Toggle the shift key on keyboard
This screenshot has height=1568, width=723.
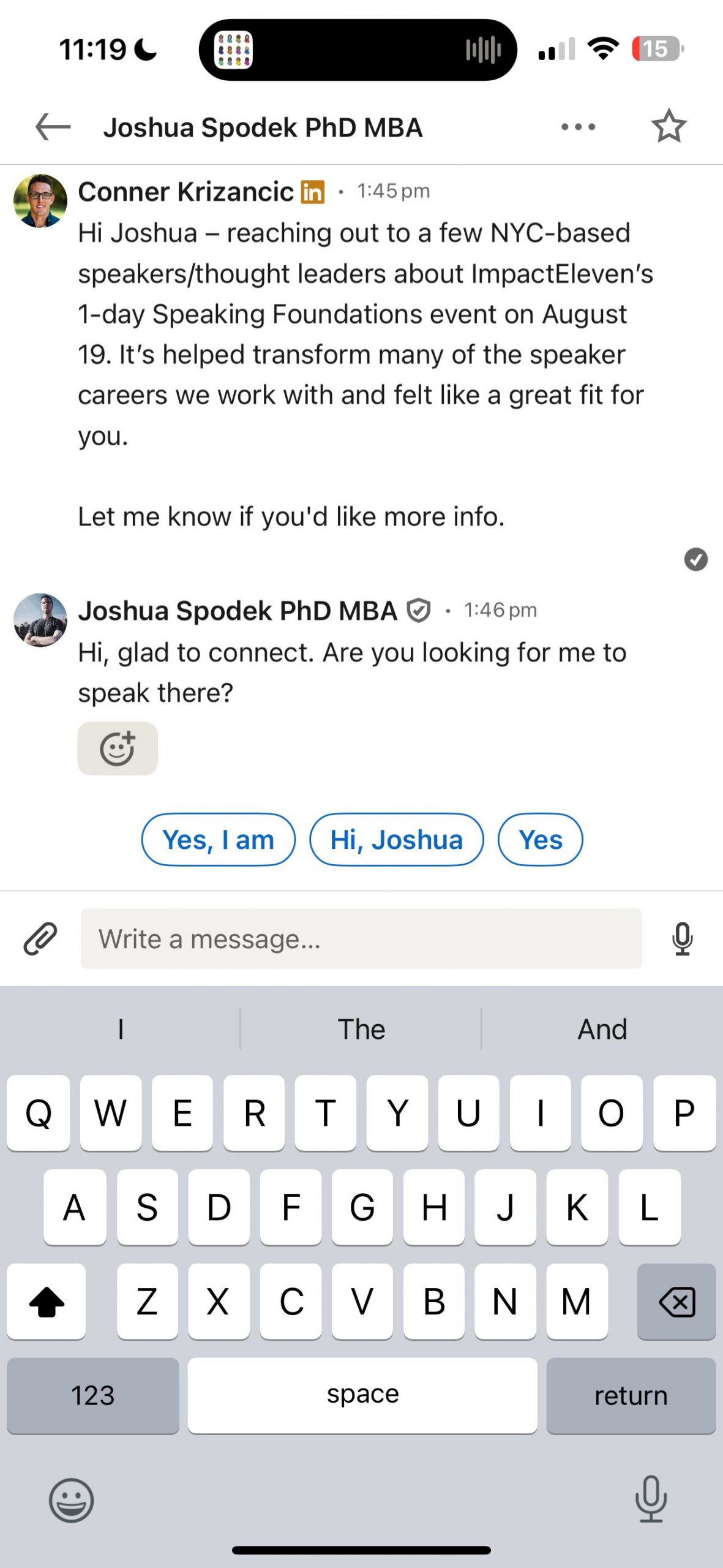coord(47,1302)
